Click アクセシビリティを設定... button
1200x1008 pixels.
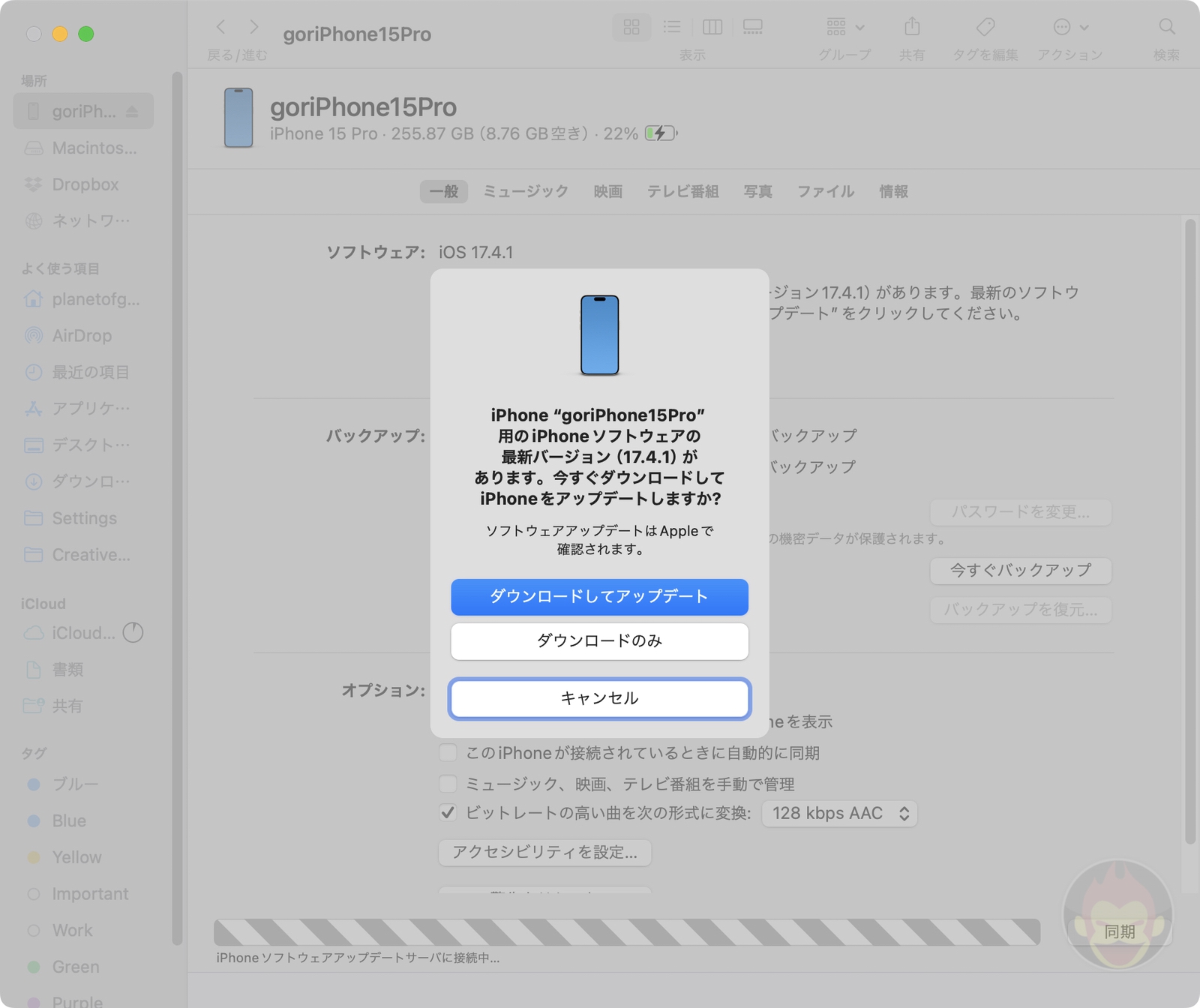(x=544, y=853)
